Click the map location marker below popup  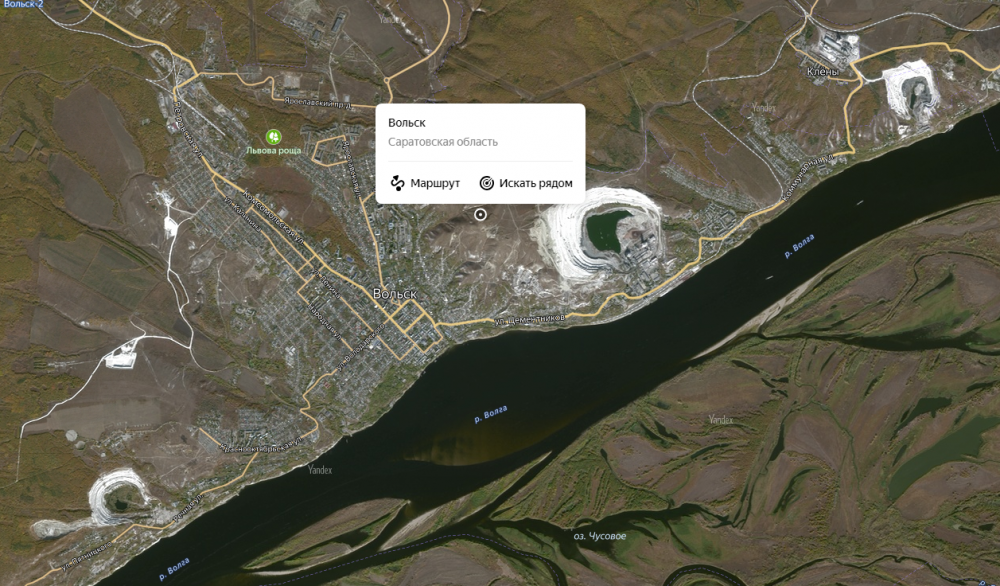480,215
